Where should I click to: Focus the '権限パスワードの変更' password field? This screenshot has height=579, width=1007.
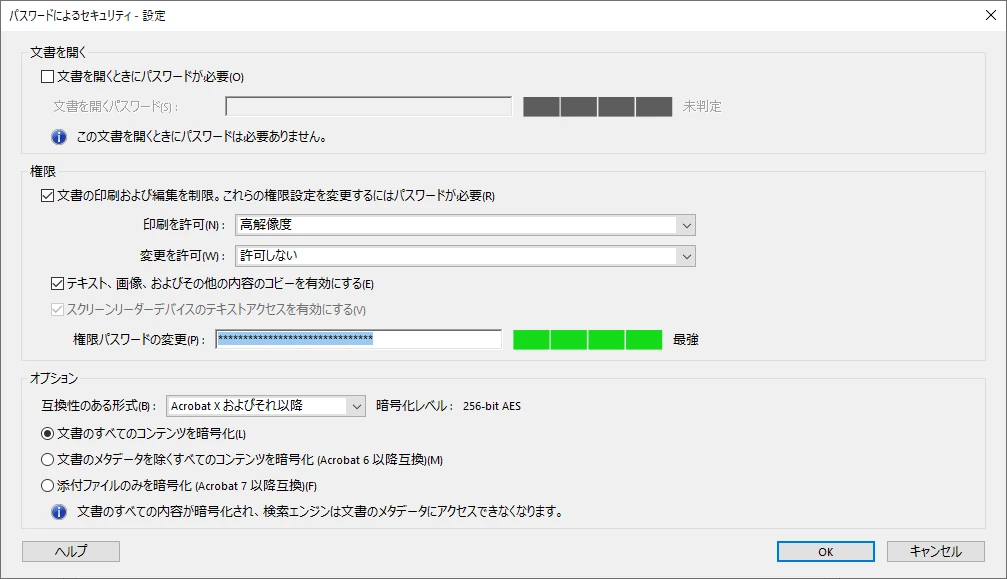[x=358, y=339]
